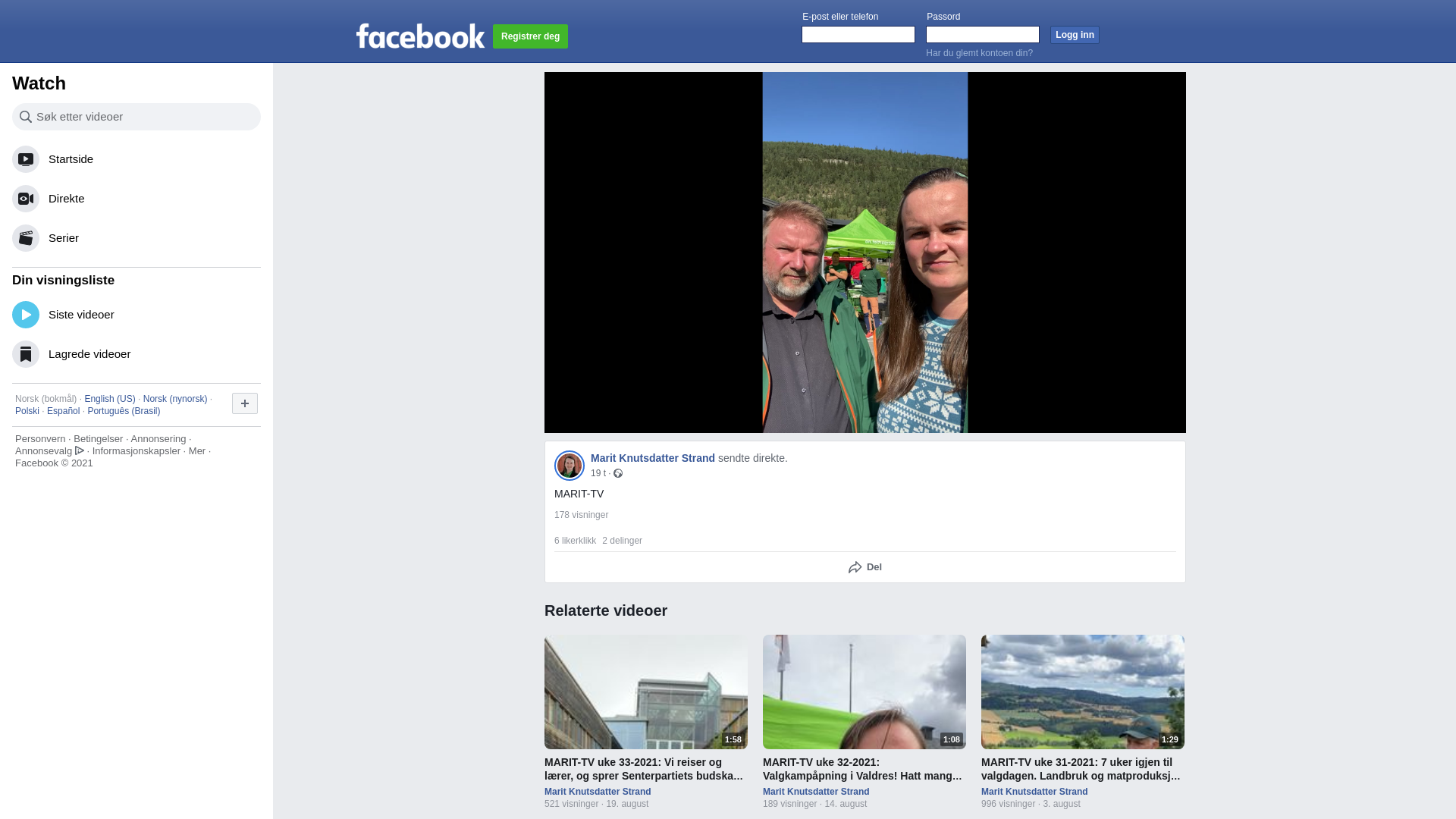Open the Startside video icon
This screenshot has width=1456, height=819.
(26, 159)
